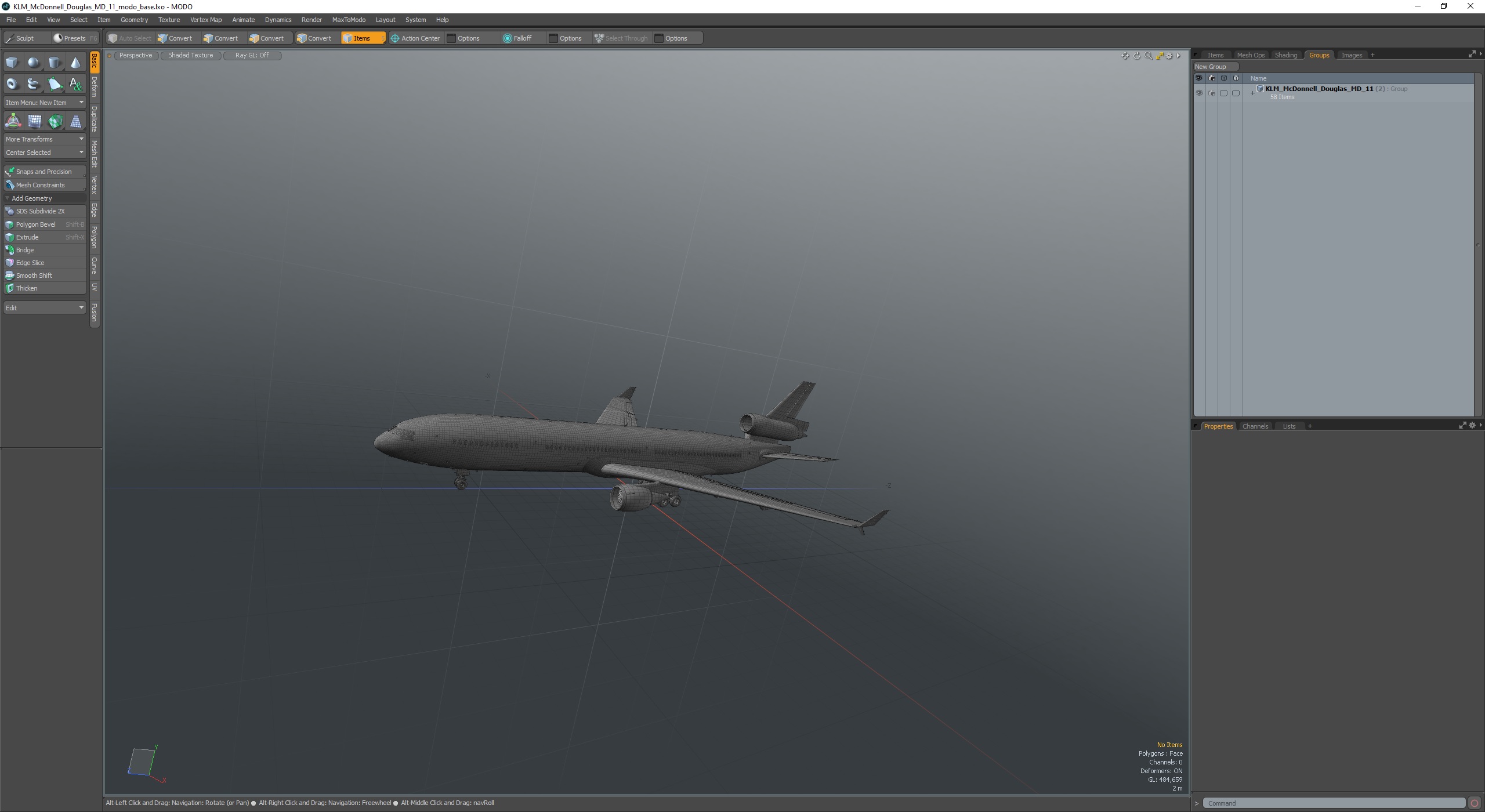Image resolution: width=1485 pixels, height=812 pixels.
Task: Select the Pen polygon tool
Action: tap(55, 84)
